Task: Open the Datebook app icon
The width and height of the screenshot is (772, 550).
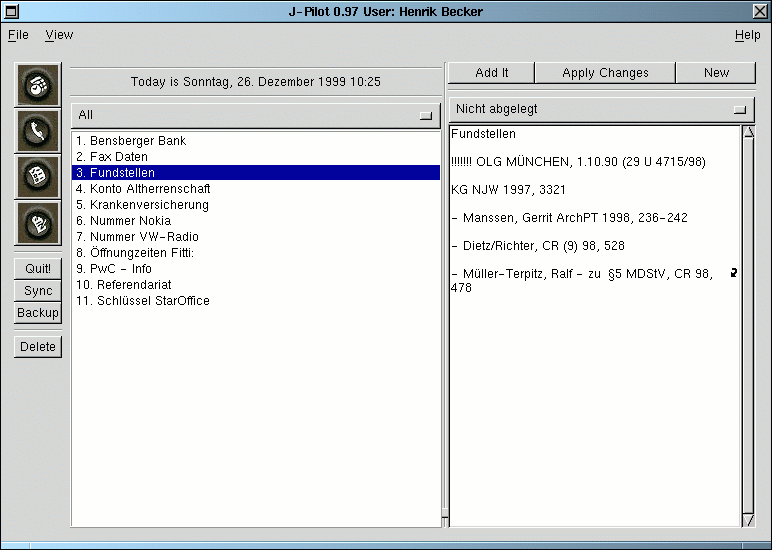Action: coord(38,85)
